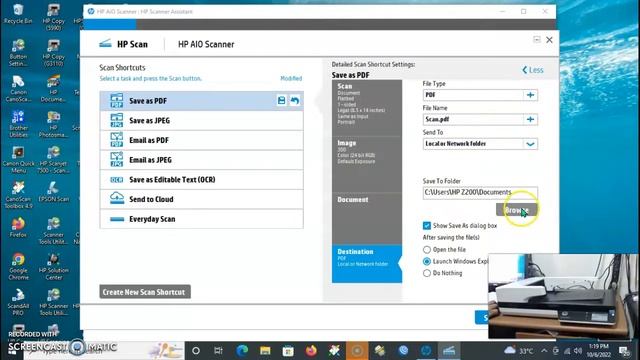Click the taskbar clock showing 1:19 PM
640x360 pixels.
[x=598, y=351]
